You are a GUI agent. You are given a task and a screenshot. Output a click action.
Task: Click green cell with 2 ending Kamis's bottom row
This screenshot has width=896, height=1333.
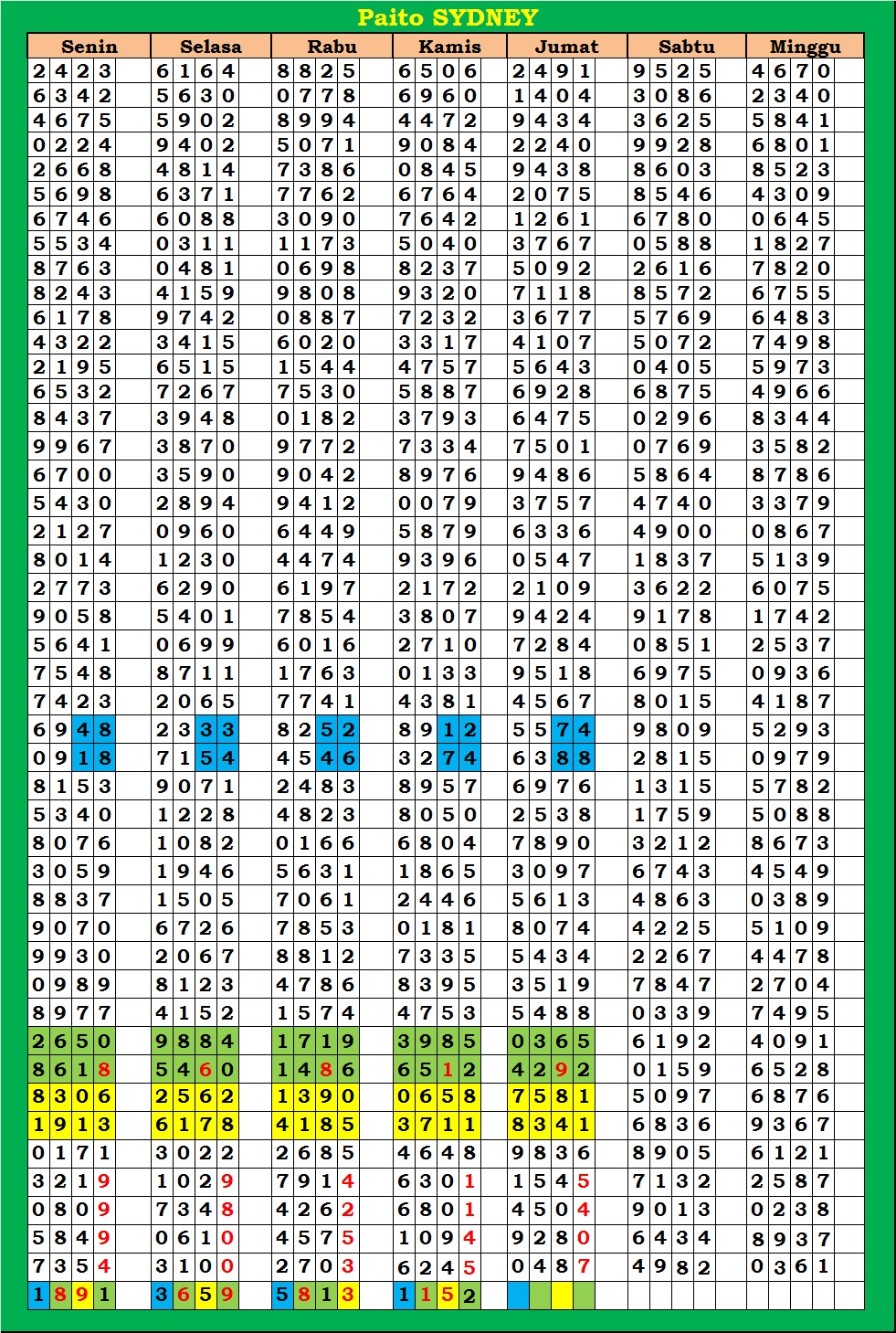(x=469, y=1295)
